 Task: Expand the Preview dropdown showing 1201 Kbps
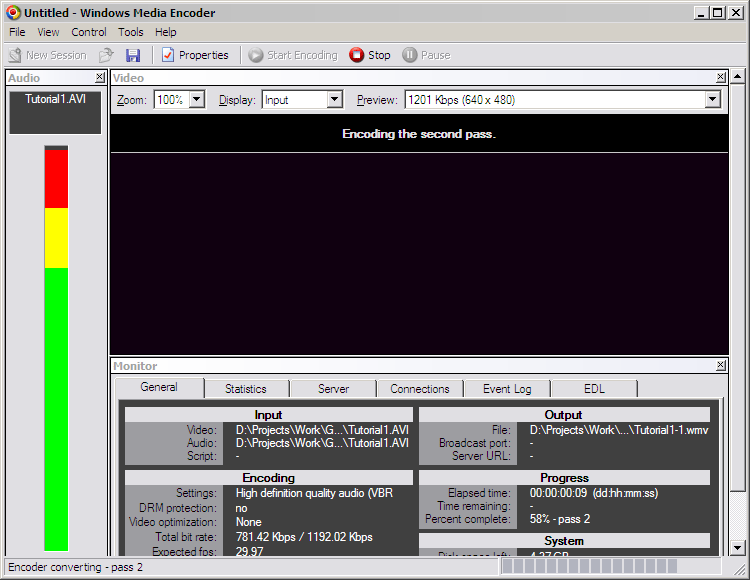coord(713,100)
